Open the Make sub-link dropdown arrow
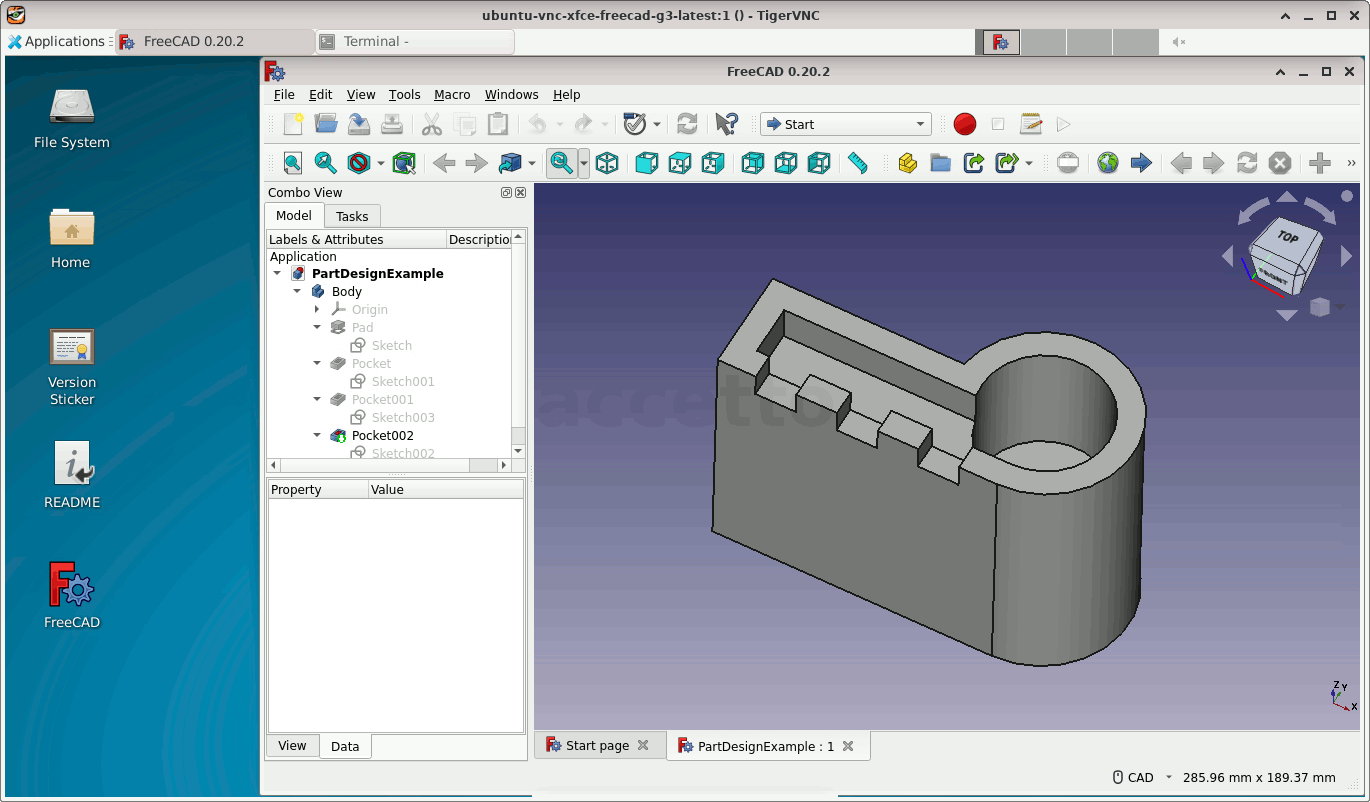Image resolution: width=1370 pixels, height=802 pixels. tap(1029, 163)
